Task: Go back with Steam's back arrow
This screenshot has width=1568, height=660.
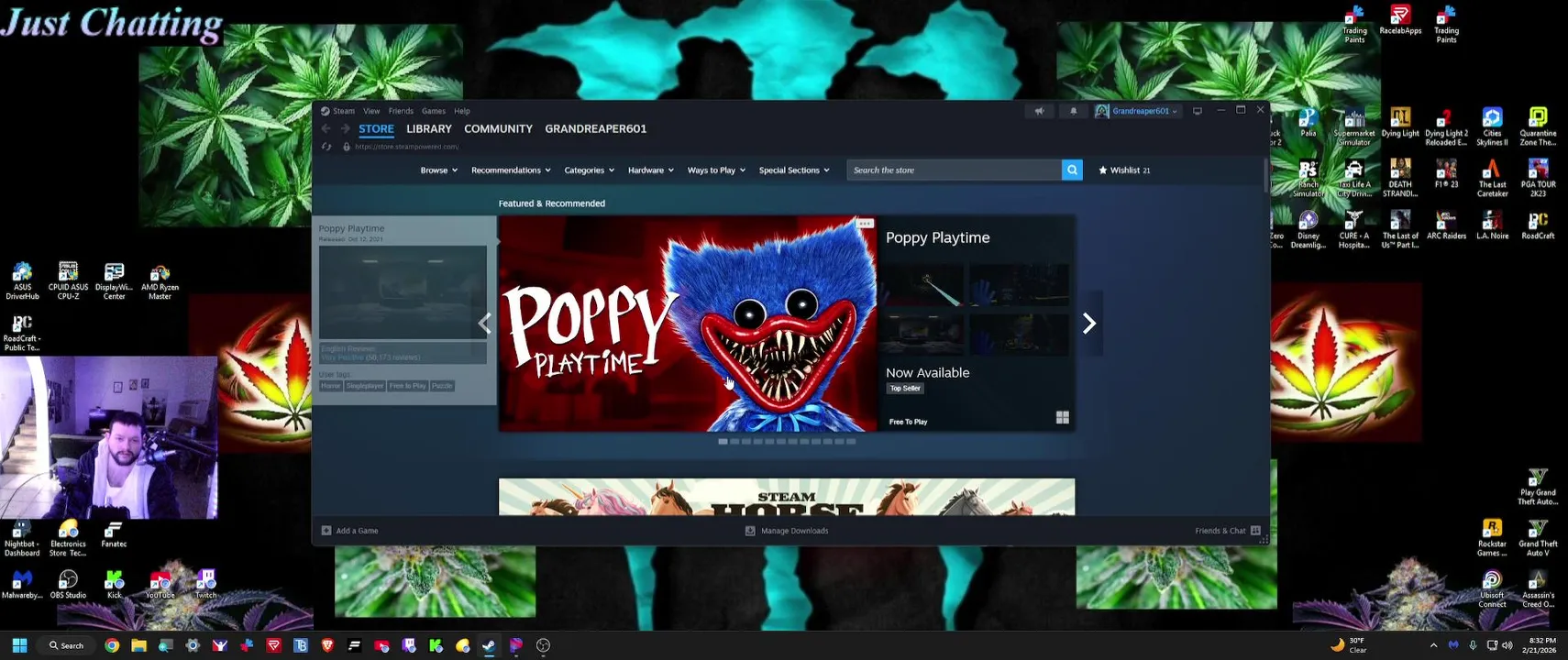Action: (326, 129)
